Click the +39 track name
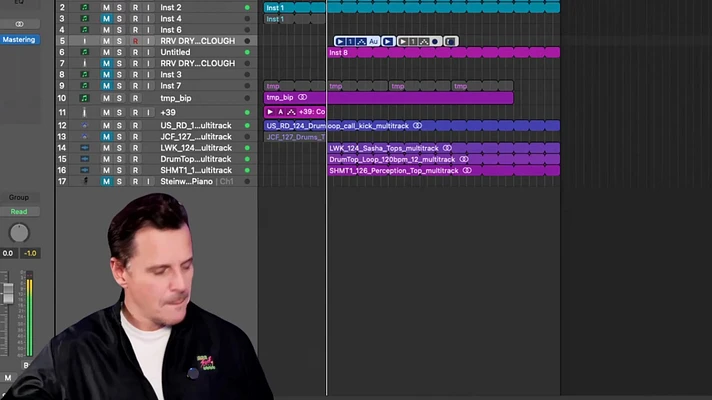Screen dimensions: 712x400 point(168,112)
